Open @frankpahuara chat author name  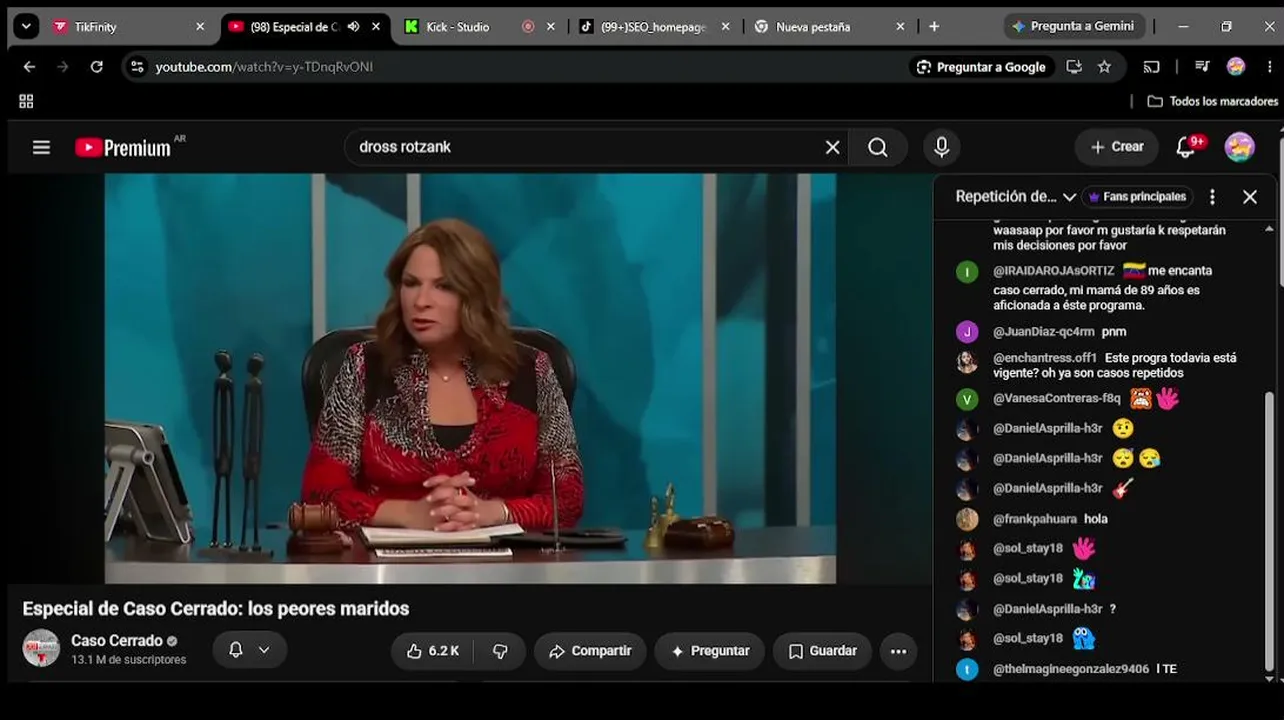coord(1035,519)
